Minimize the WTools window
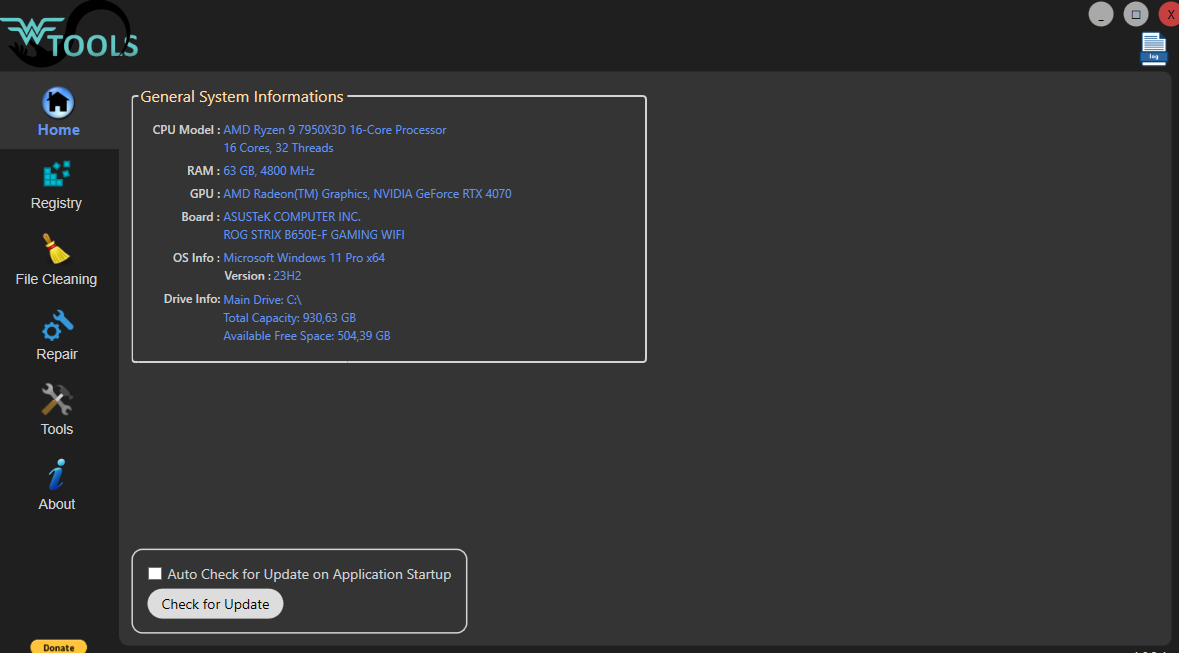Image resolution: width=1179 pixels, height=653 pixels. (1101, 14)
